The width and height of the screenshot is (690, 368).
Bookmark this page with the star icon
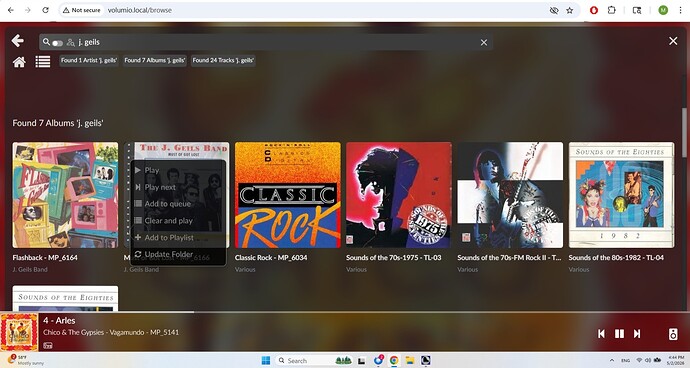click(x=569, y=10)
